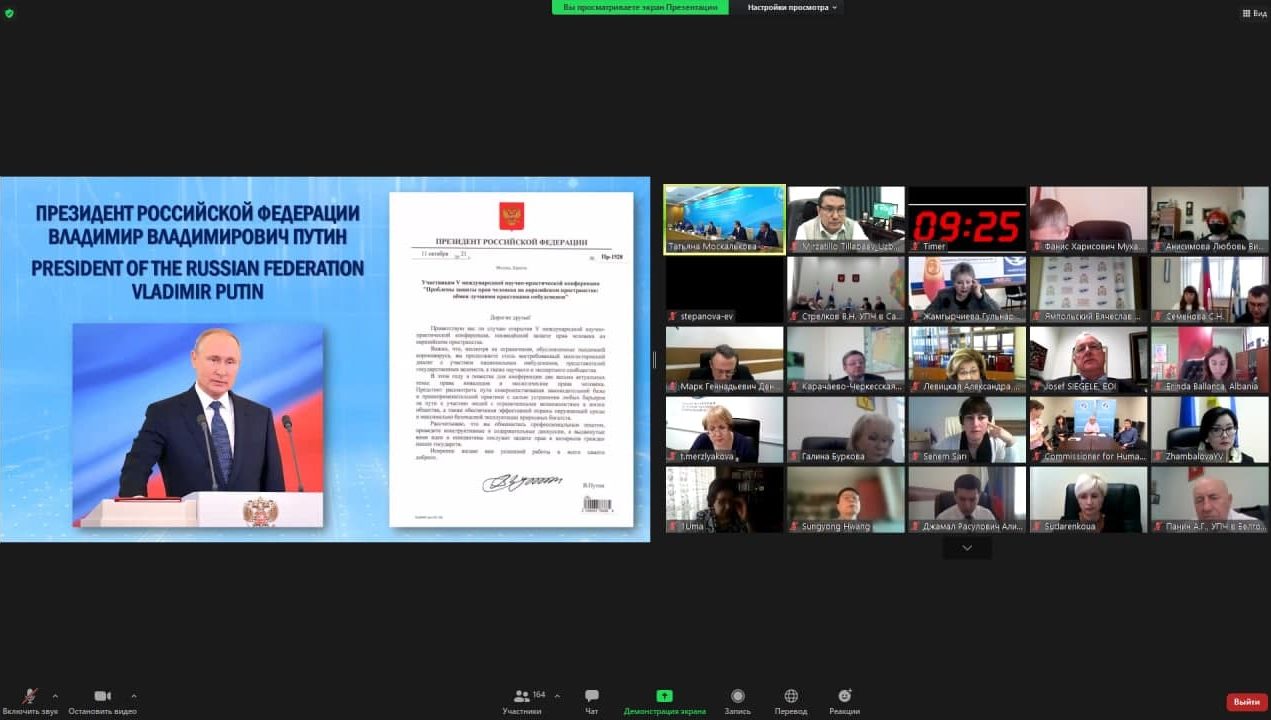Leave the meeting with Выйти button
The height and width of the screenshot is (720, 1271).
coord(1246,702)
